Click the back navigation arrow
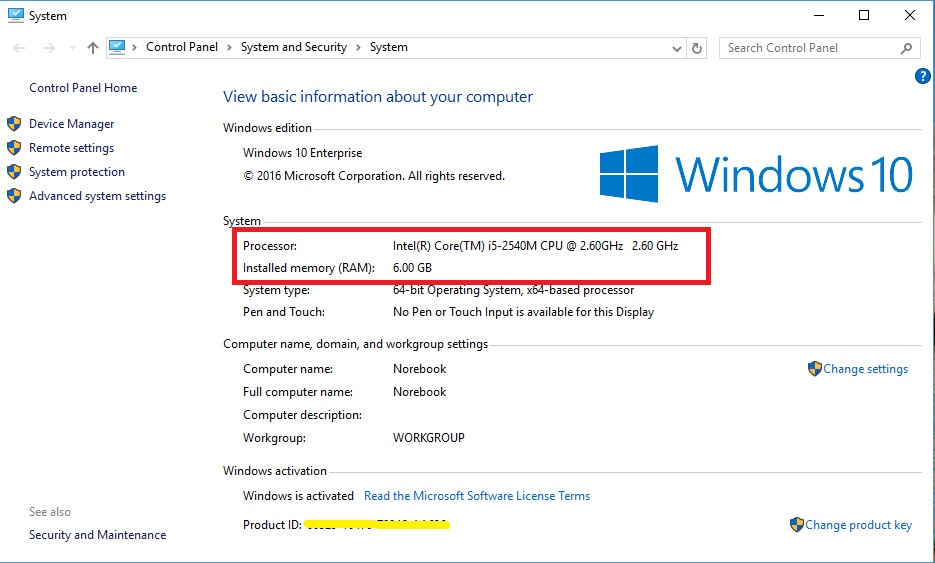 coord(19,48)
